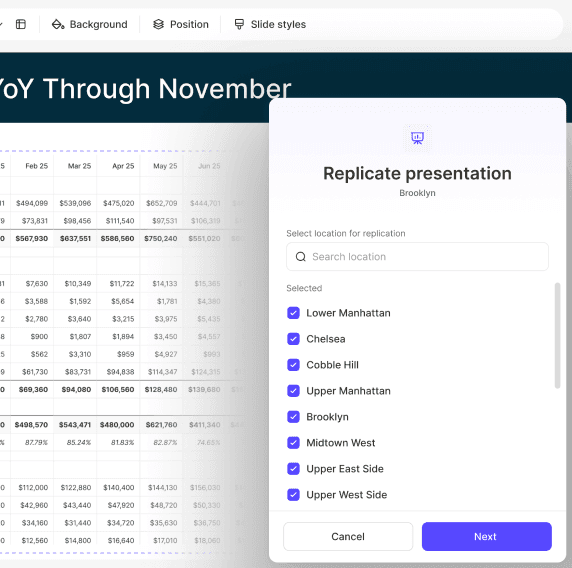Screen dimensions: 572x568
Task: Click the presentation icon above dialog title
Action: (x=417, y=138)
